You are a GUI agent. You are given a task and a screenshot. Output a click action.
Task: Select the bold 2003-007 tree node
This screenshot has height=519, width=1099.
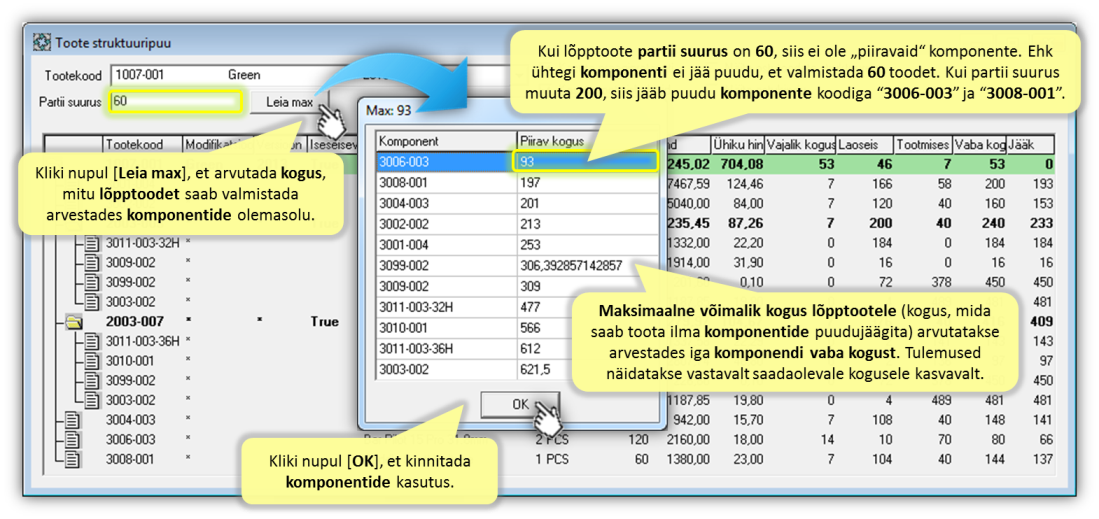135,322
